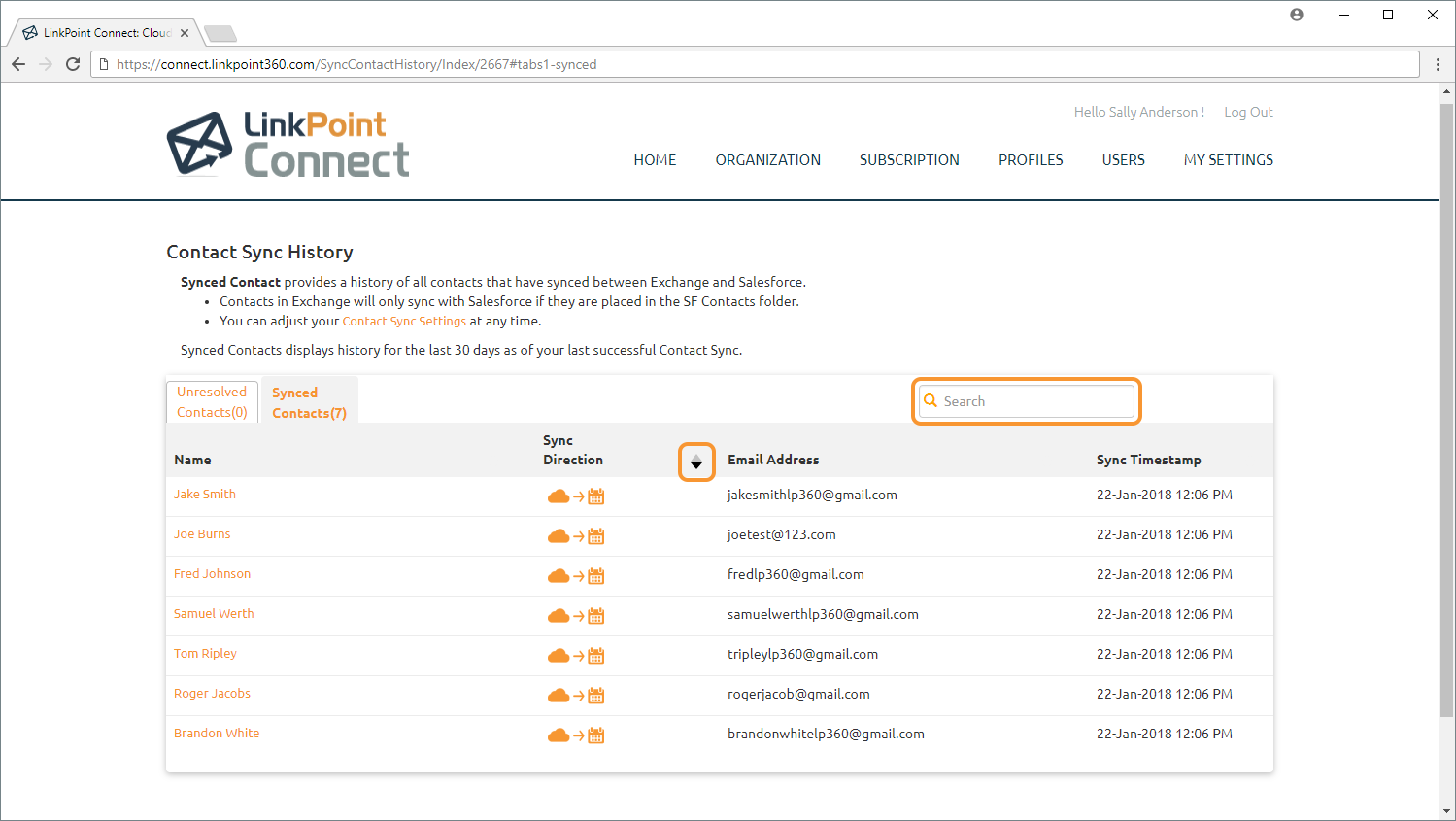Open the Chrome three-dot menu

1439,64
